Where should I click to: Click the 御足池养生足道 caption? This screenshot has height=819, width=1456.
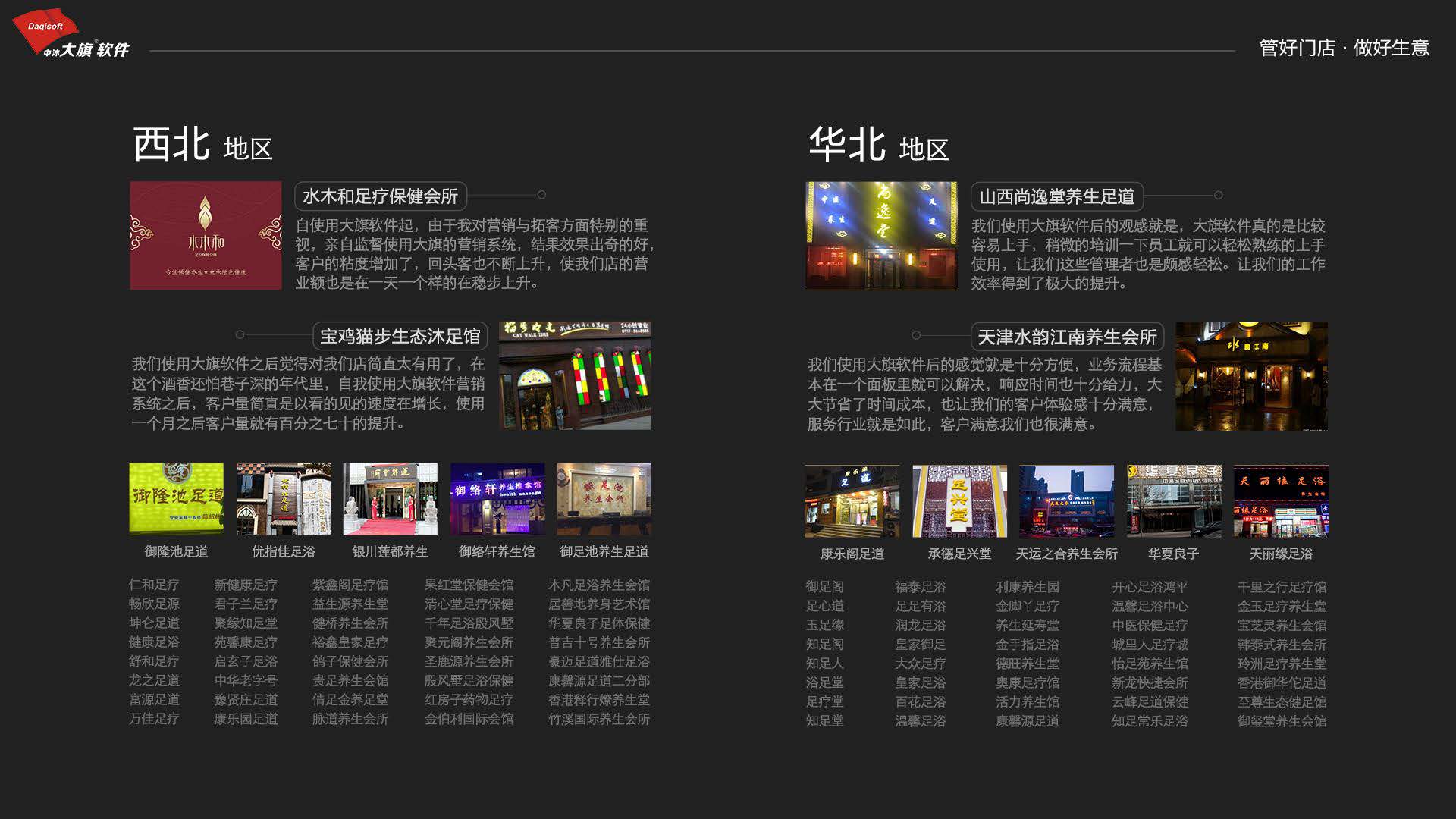pos(604,551)
